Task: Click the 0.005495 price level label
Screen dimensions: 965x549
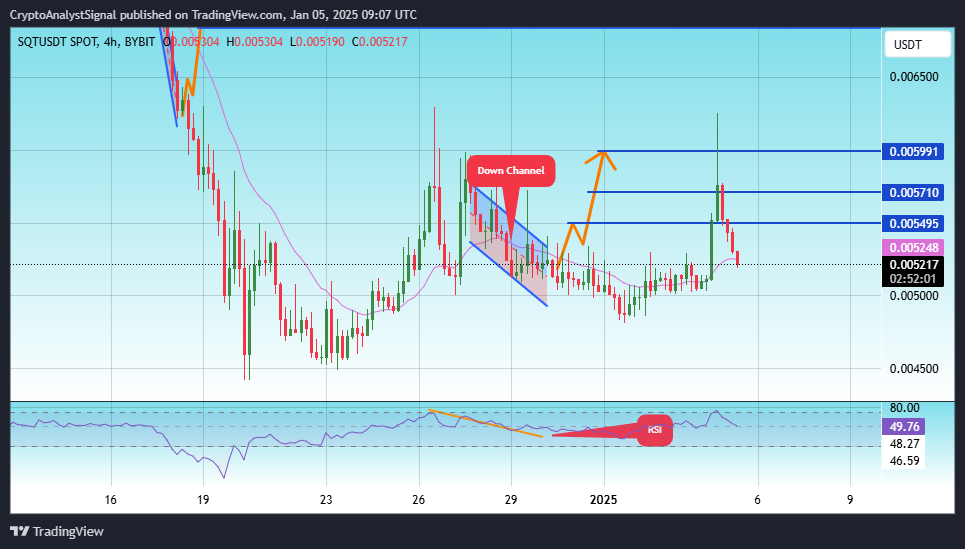Action: (913, 223)
